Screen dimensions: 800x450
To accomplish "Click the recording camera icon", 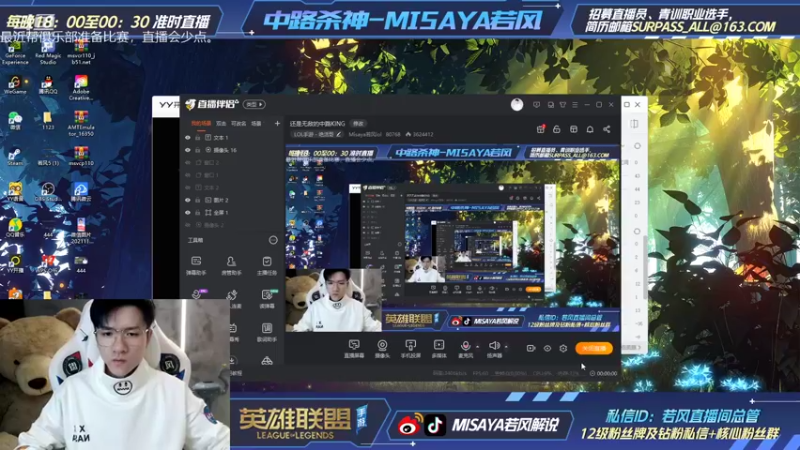I will [x=531, y=348].
